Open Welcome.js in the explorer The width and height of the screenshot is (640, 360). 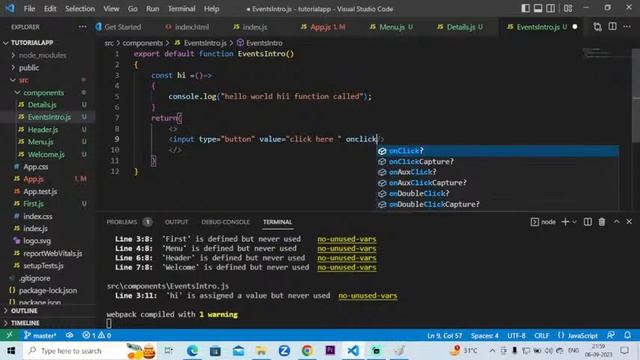click(x=46, y=154)
